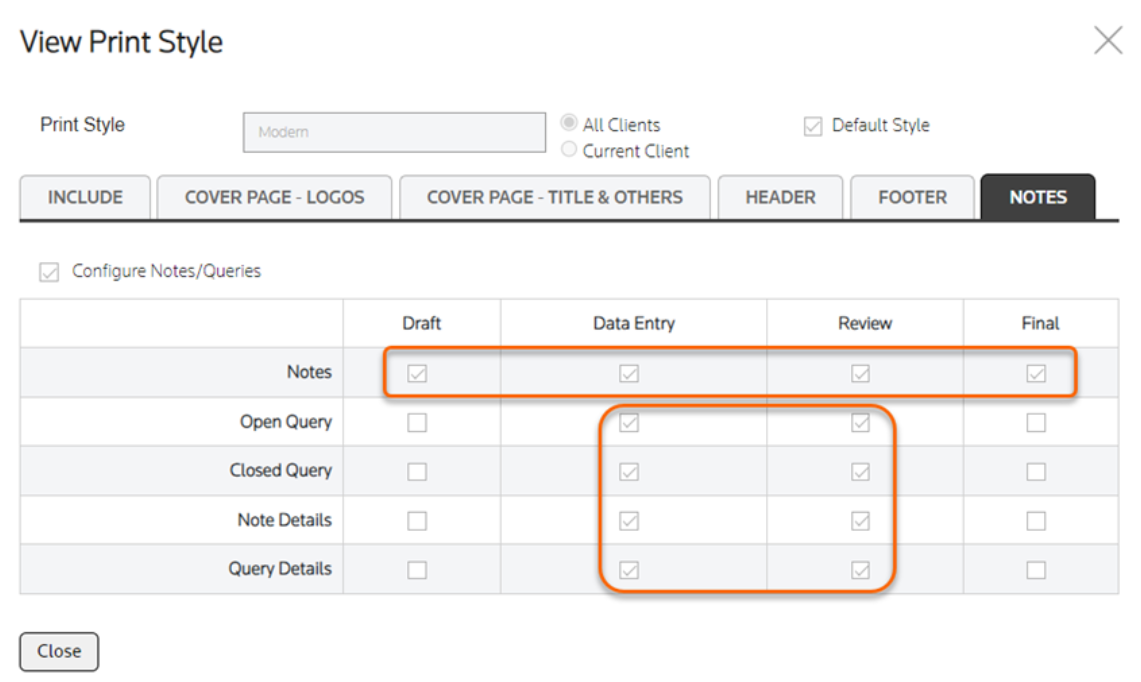Toggle the Default Style checkbox
Screen dimensions: 1141x682
click(x=813, y=126)
